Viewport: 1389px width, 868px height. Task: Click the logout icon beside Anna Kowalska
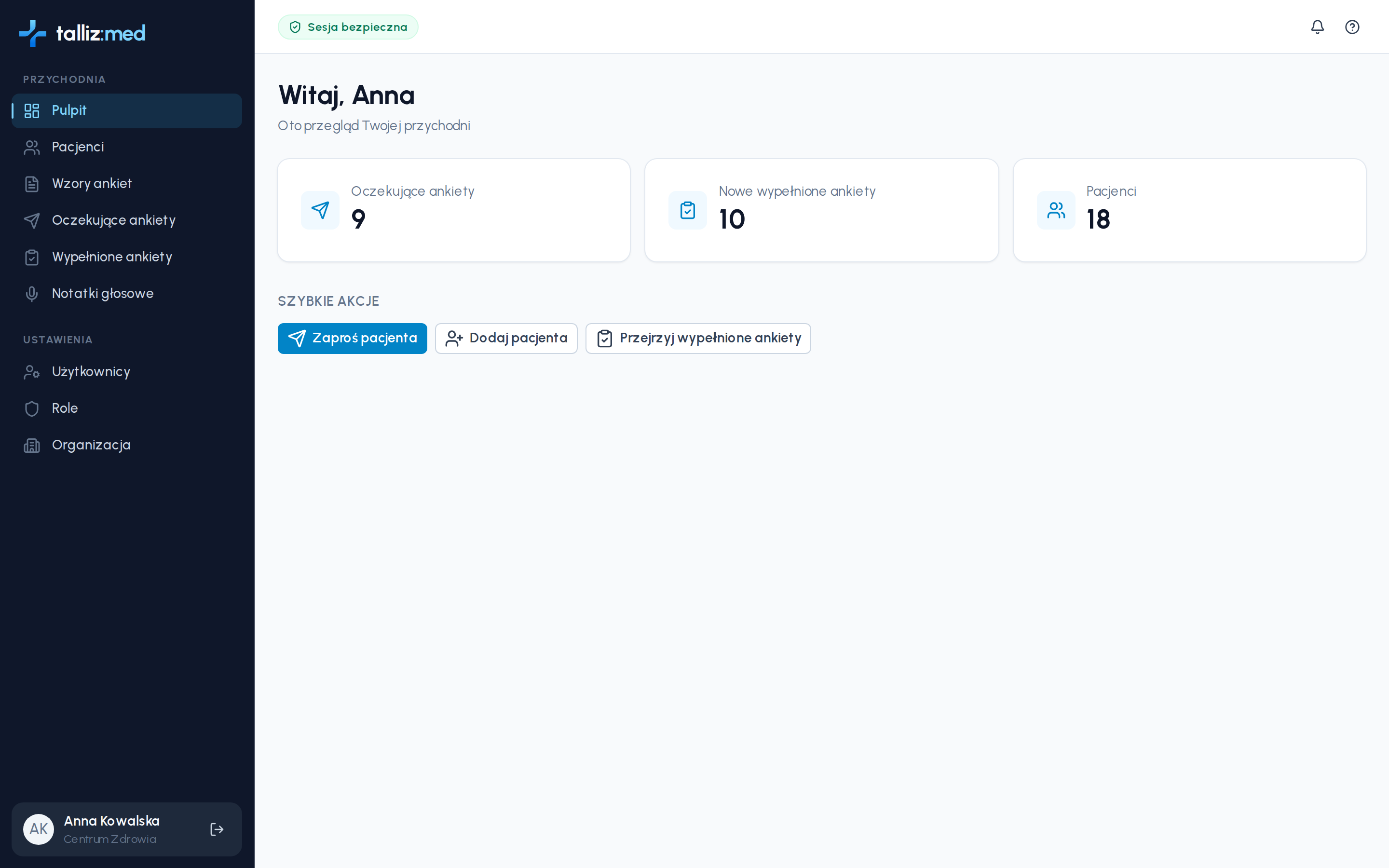217,829
